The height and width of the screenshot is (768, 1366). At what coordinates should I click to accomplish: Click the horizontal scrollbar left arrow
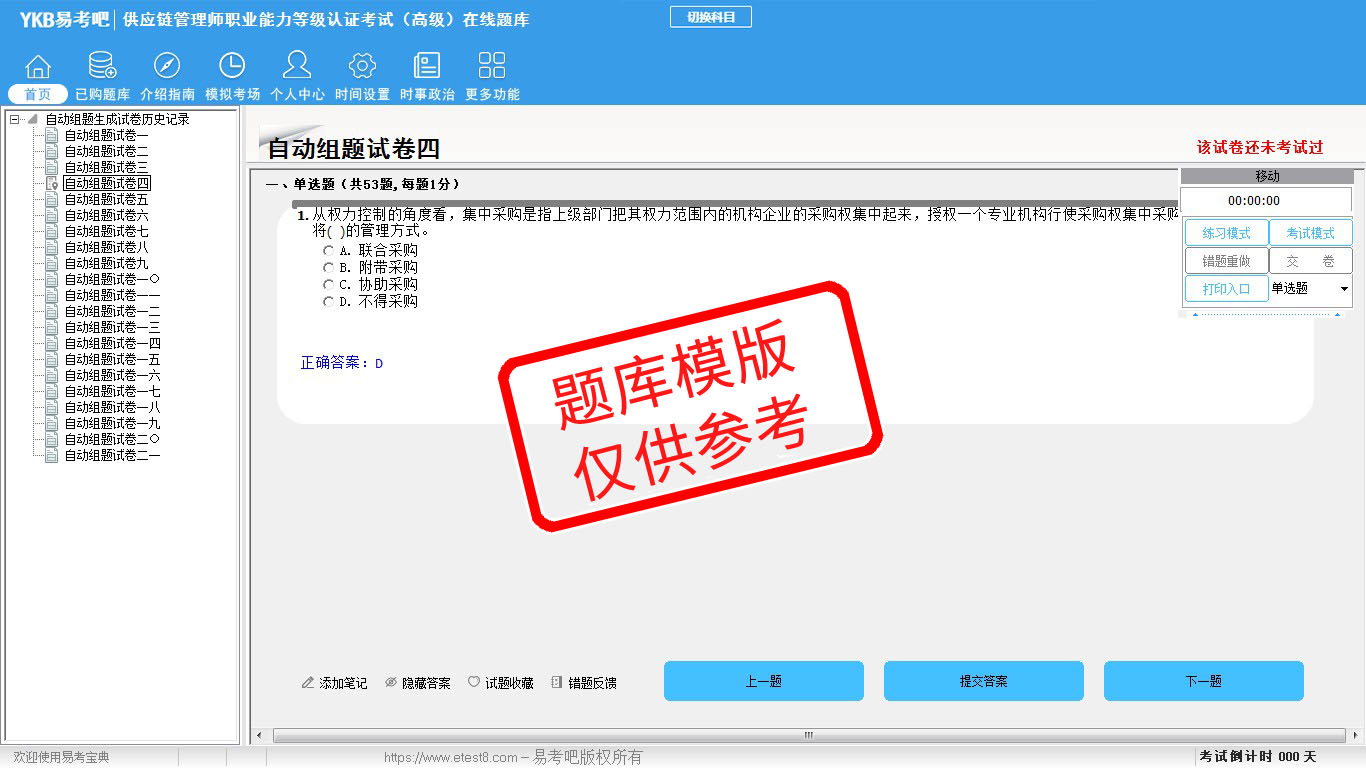pos(260,736)
